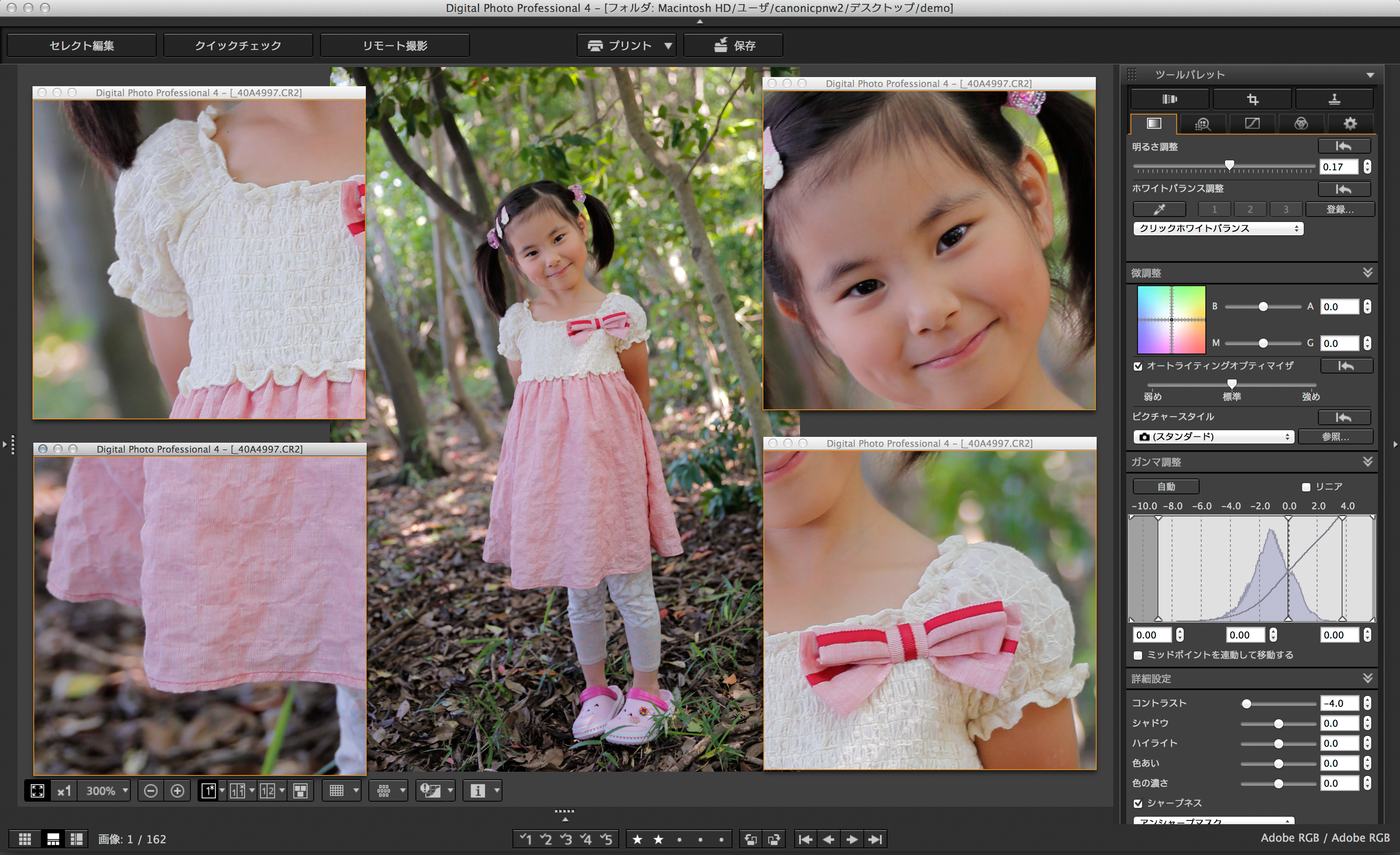
Task: Check ミッドポイントを連動して移動する option
Action: tap(1137, 655)
